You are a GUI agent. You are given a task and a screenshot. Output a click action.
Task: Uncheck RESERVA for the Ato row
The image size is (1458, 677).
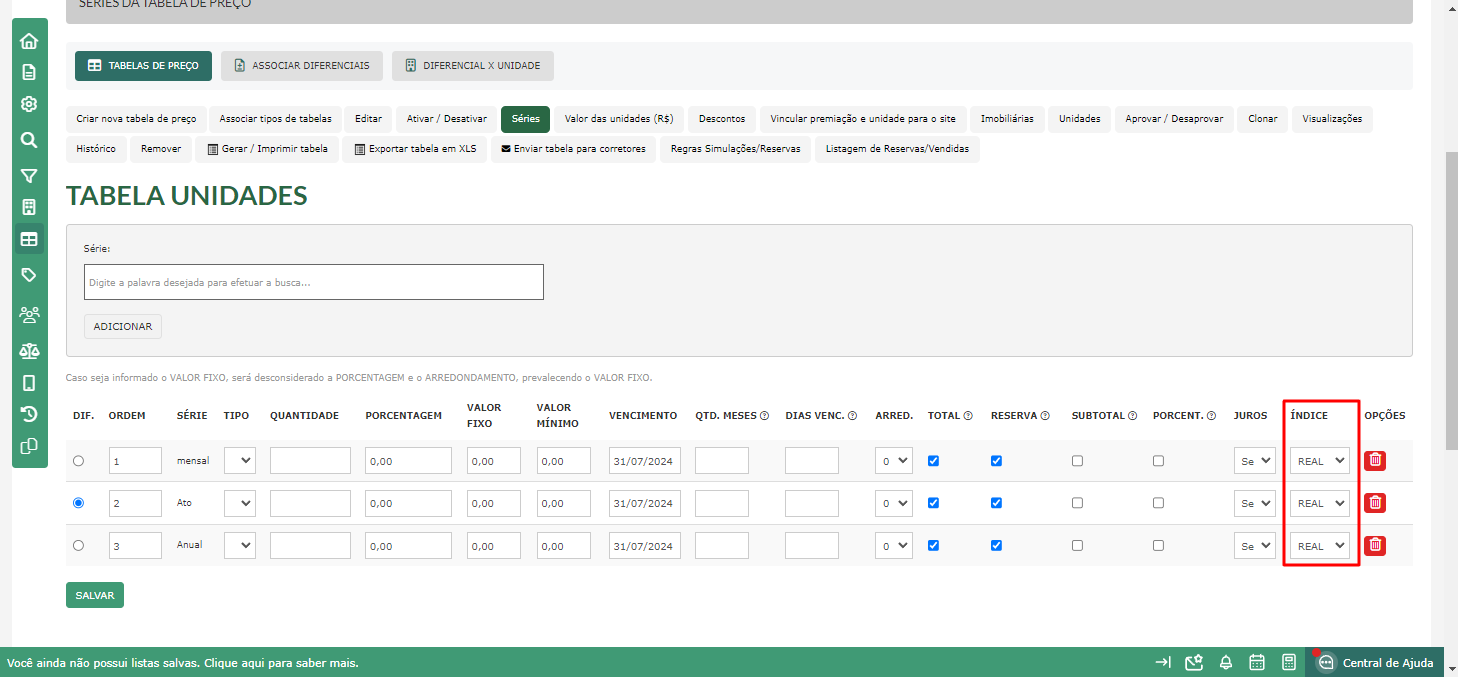(997, 503)
